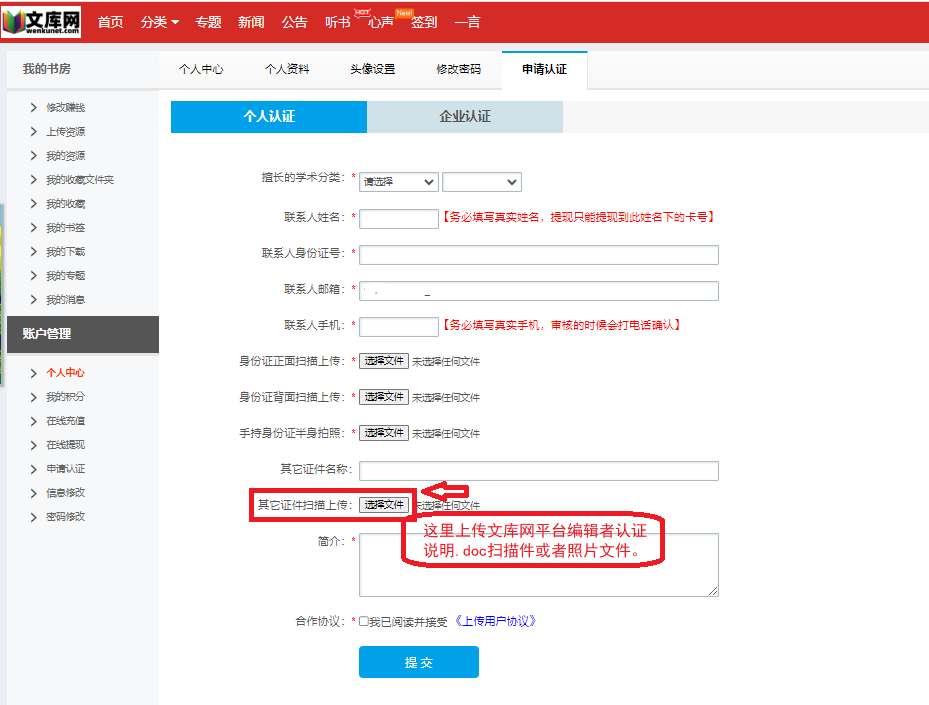Switch to the 头像设置 tab

(x=373, y=69)
